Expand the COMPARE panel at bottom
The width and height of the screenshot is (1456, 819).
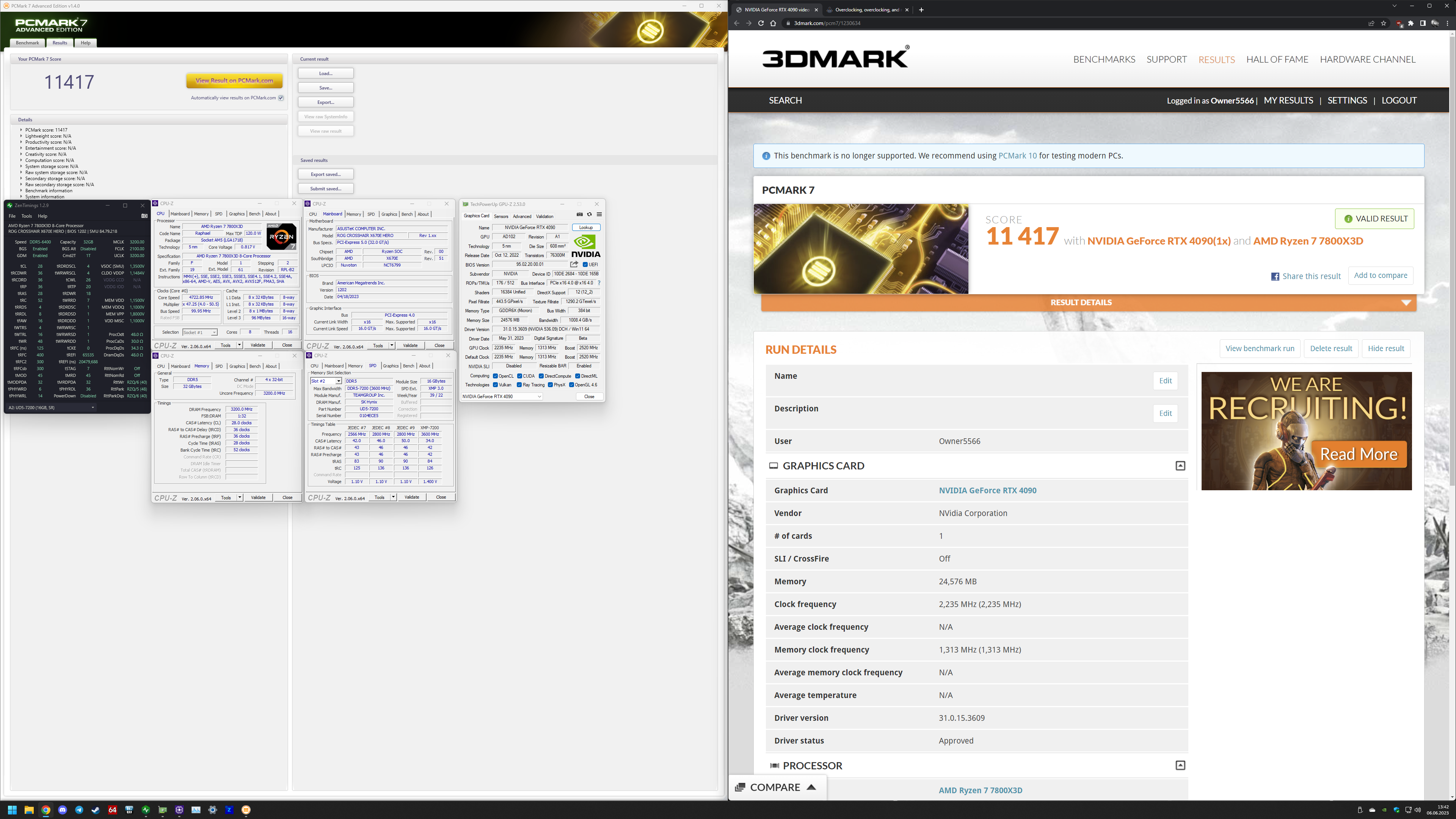click(777, 788)
